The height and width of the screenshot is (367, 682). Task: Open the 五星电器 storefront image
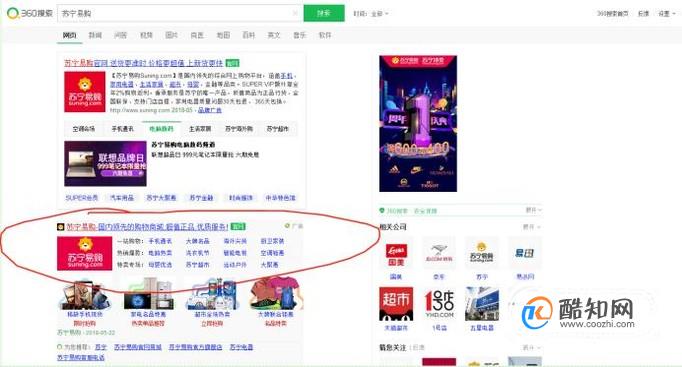pyautogui.click(x=482, y=304)
